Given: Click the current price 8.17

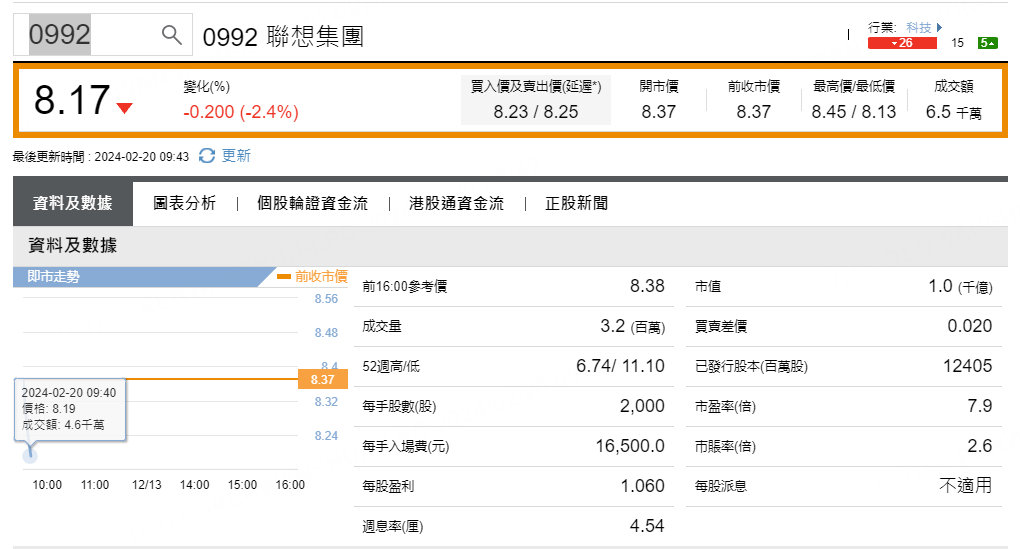Looking at the screenshot, I should [72, 100].
